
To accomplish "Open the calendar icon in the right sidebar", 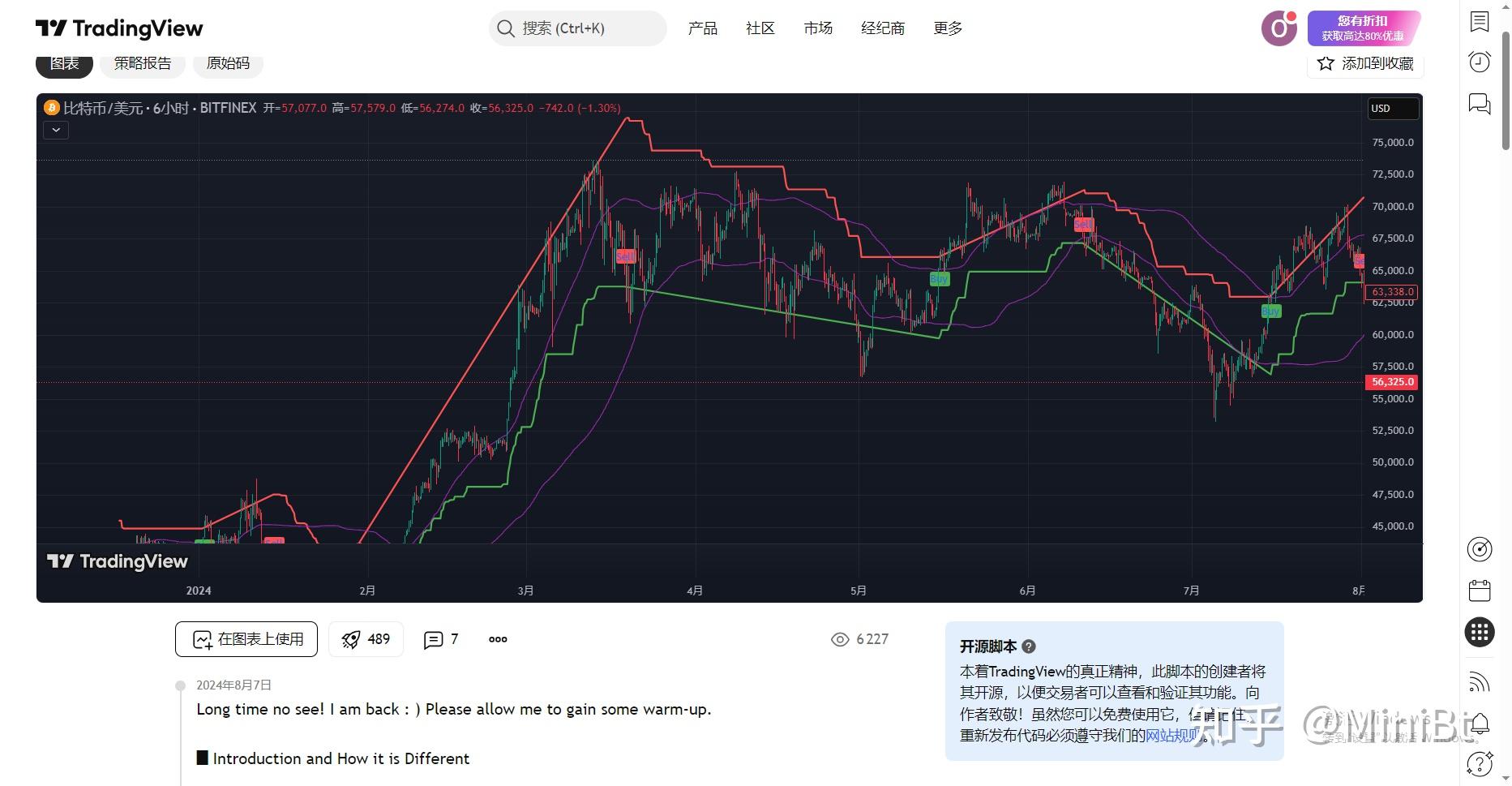I will pos(1480,591).
